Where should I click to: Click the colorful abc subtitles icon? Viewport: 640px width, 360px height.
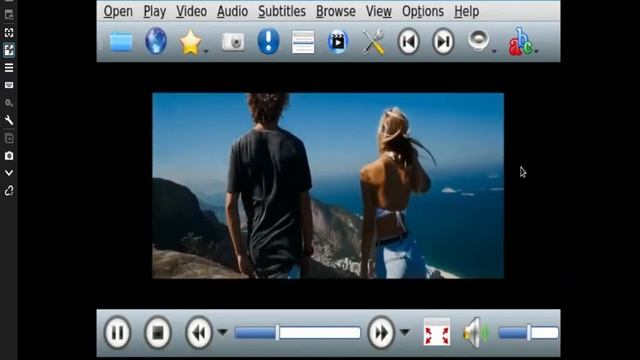pyautogui.click(x=520, y=42)
